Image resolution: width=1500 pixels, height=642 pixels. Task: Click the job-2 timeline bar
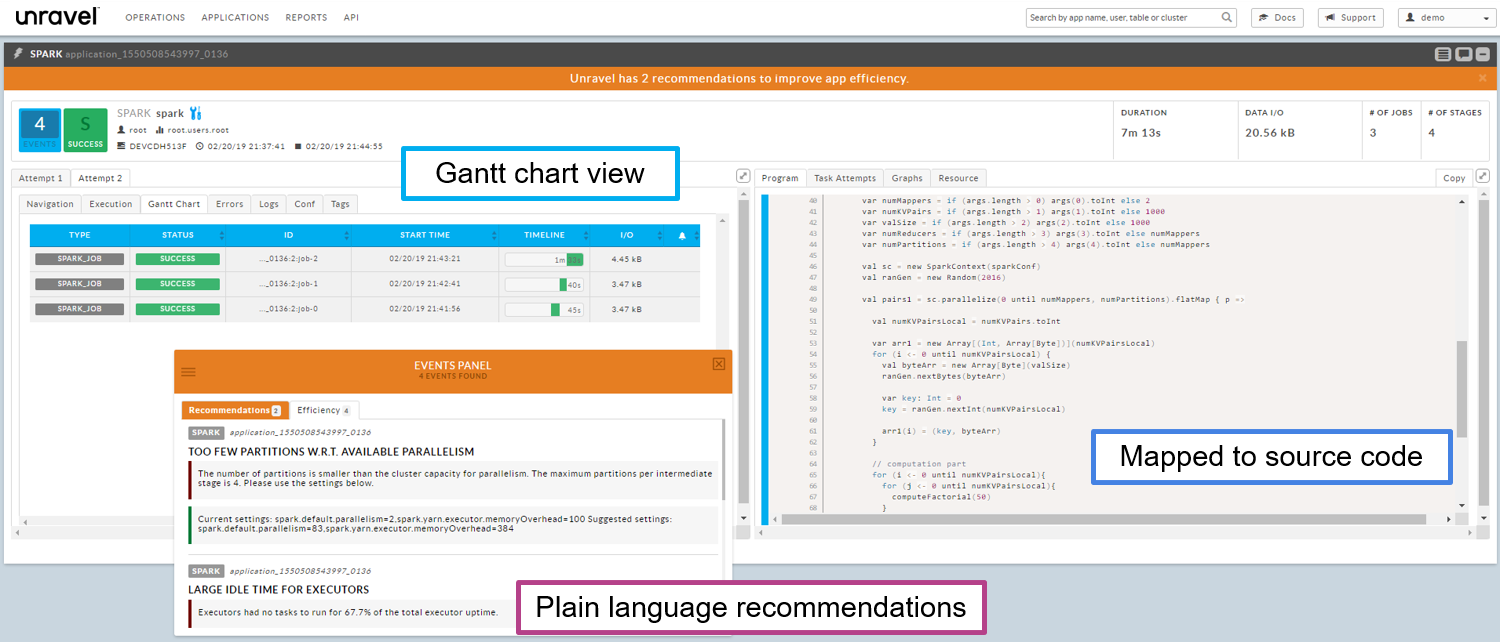tap(544, 259)
